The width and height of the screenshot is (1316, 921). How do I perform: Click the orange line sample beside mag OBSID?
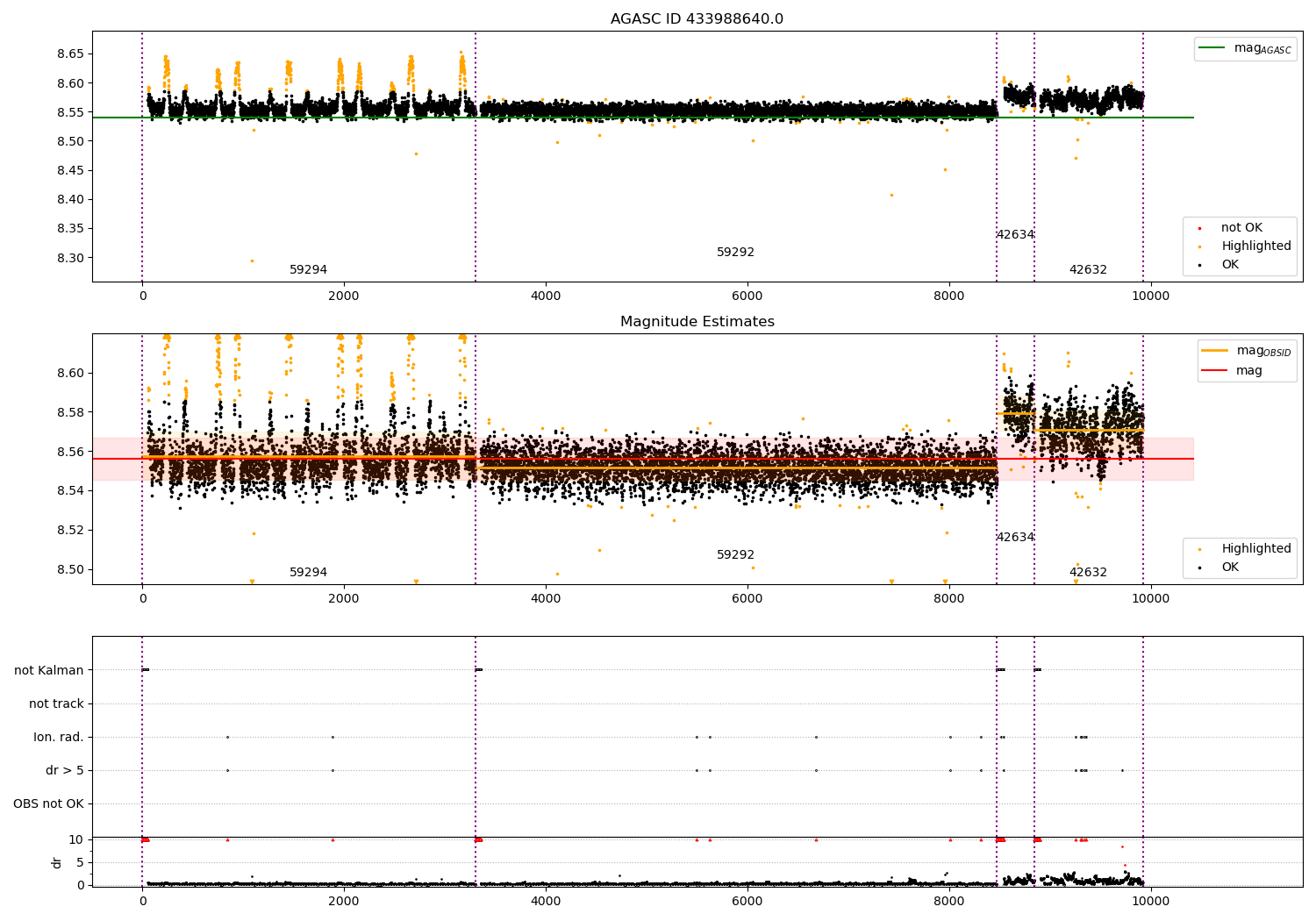tap(1215, 351)
